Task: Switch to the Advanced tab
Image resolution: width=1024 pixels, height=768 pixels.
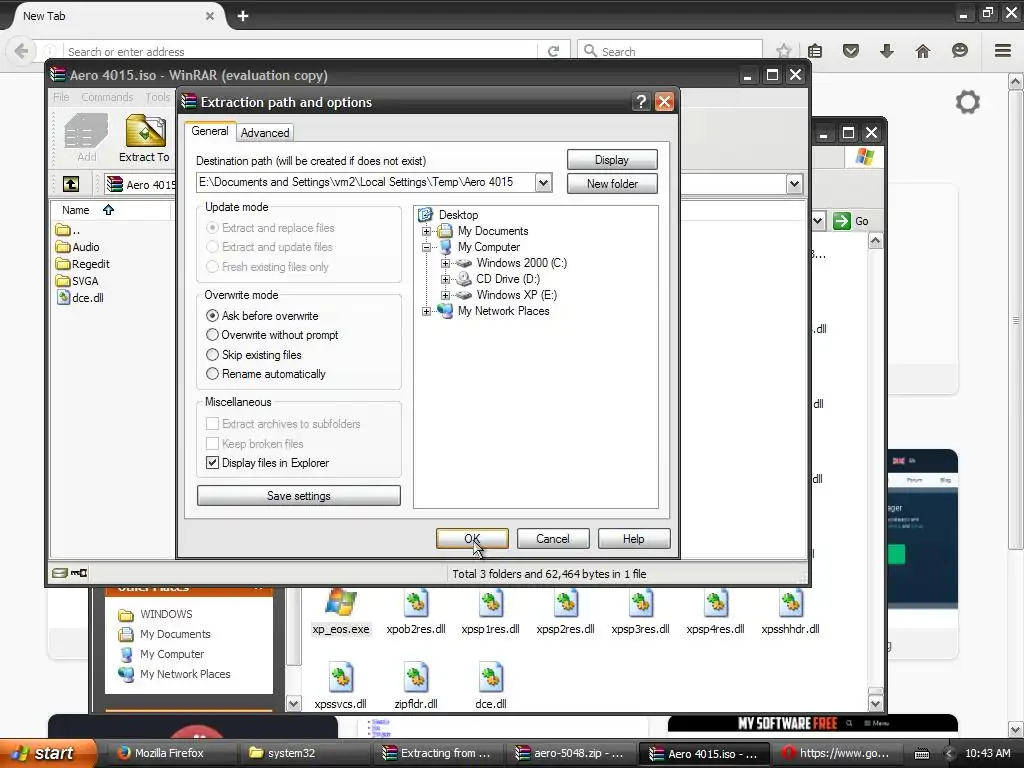Action: click(265, 133)
